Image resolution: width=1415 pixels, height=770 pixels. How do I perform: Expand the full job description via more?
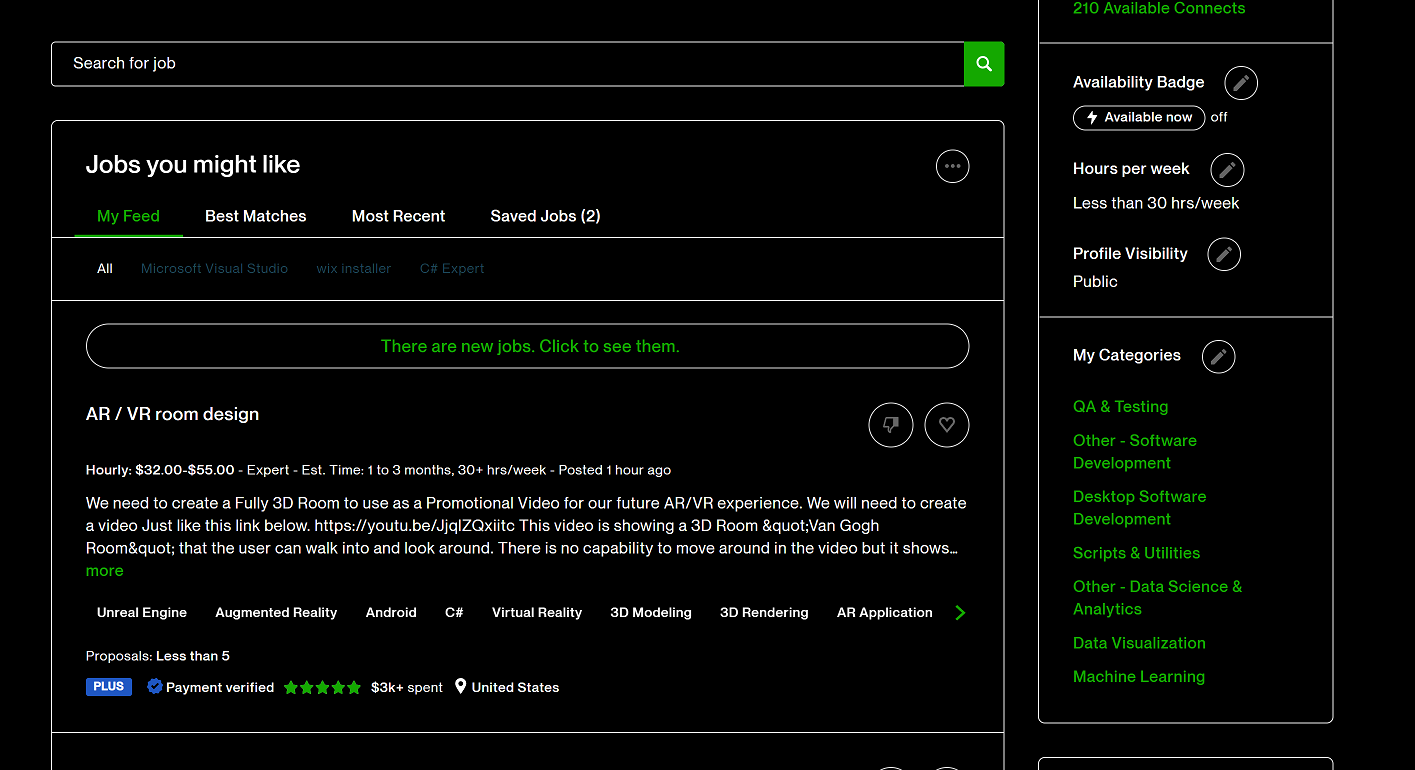(104, 570)
